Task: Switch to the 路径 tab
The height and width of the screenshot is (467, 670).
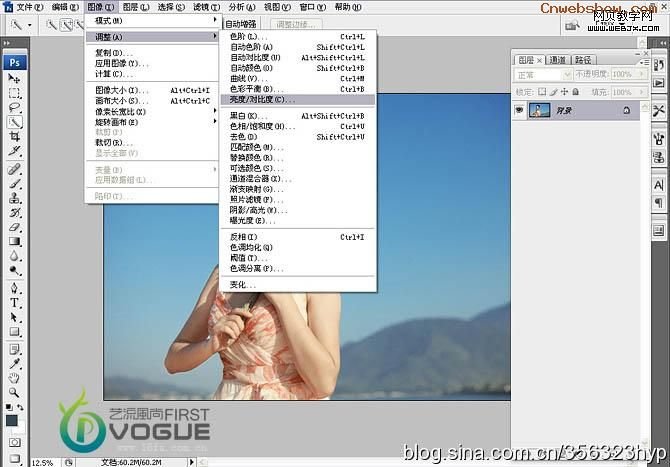Action: click(583, 60)
